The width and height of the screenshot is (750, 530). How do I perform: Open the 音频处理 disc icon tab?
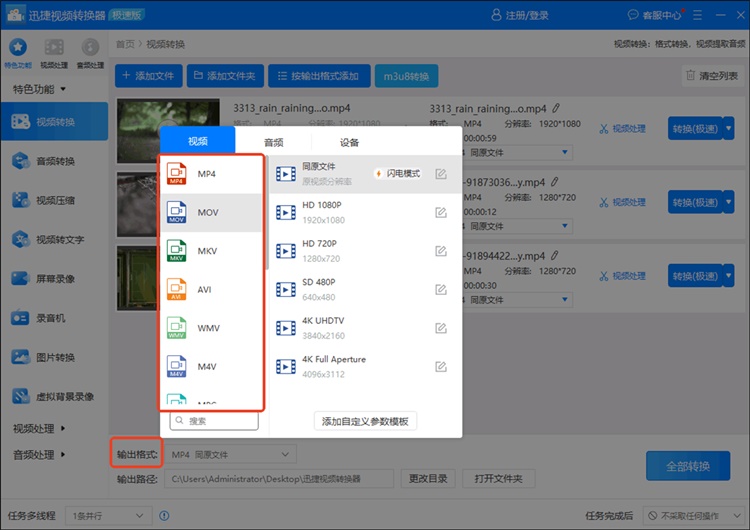point(90,53)
